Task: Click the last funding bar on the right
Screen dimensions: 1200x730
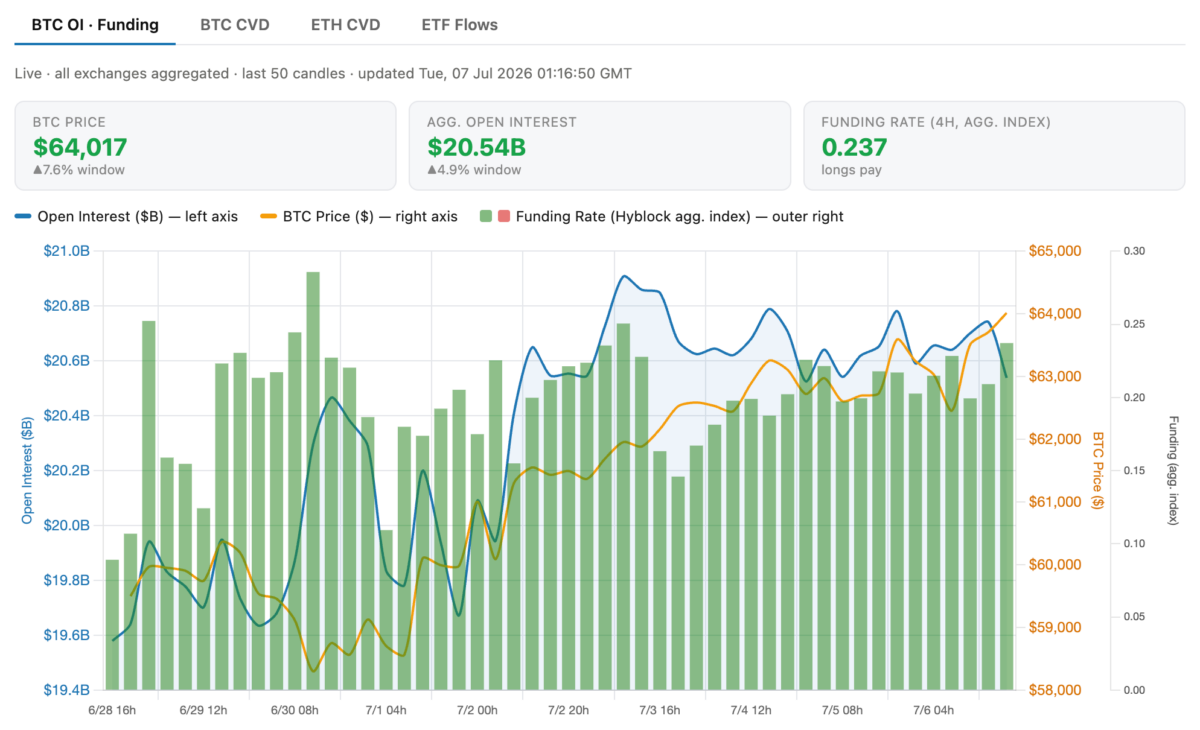Action: 1007,516
